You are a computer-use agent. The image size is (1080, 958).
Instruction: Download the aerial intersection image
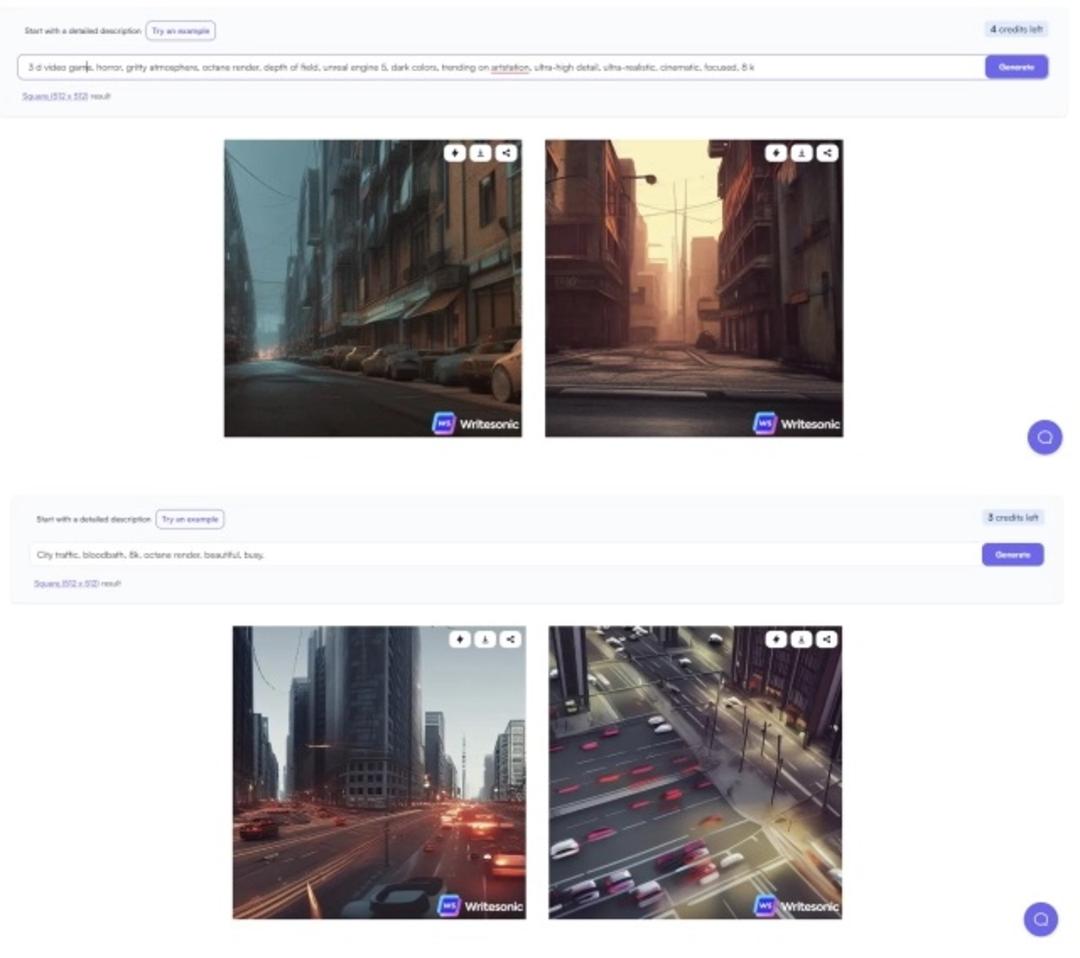pyautogui.click(x=801, y=639)
